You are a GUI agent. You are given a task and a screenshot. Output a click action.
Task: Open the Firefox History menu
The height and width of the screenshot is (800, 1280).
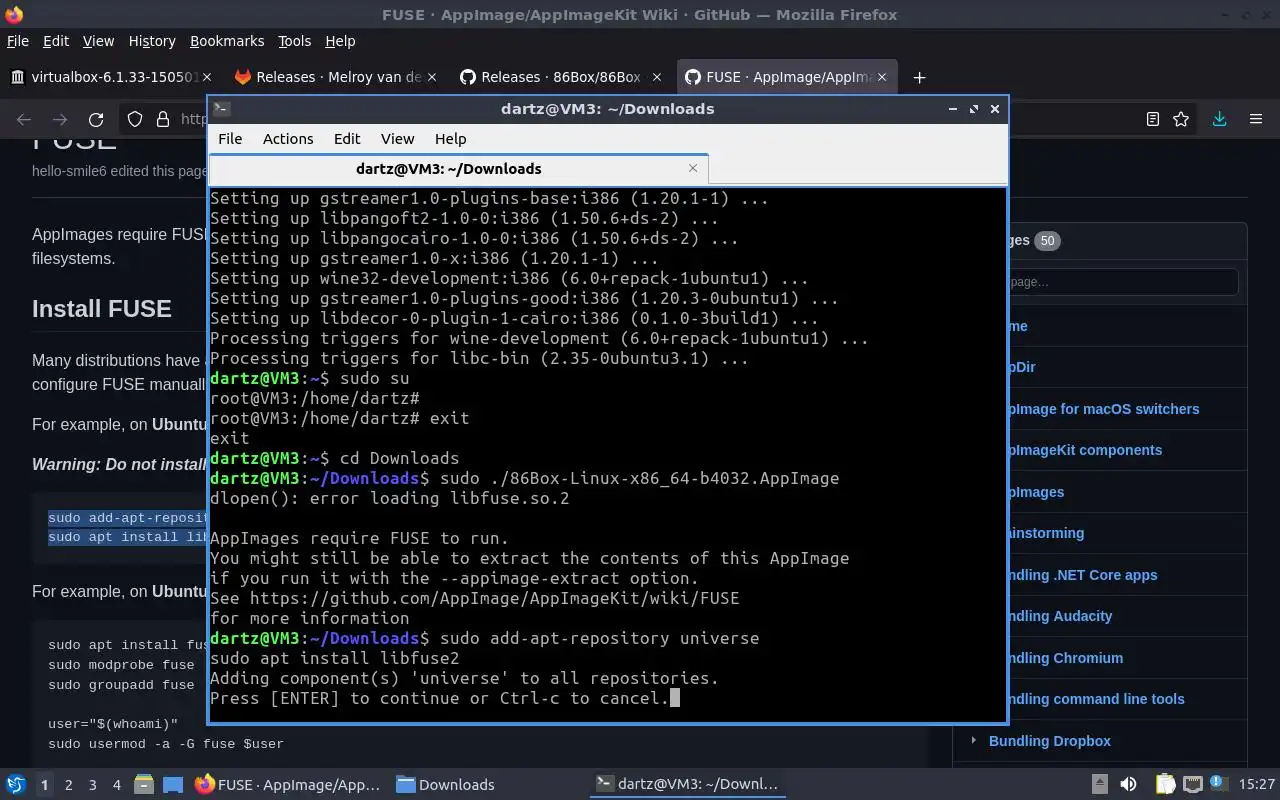152,41
